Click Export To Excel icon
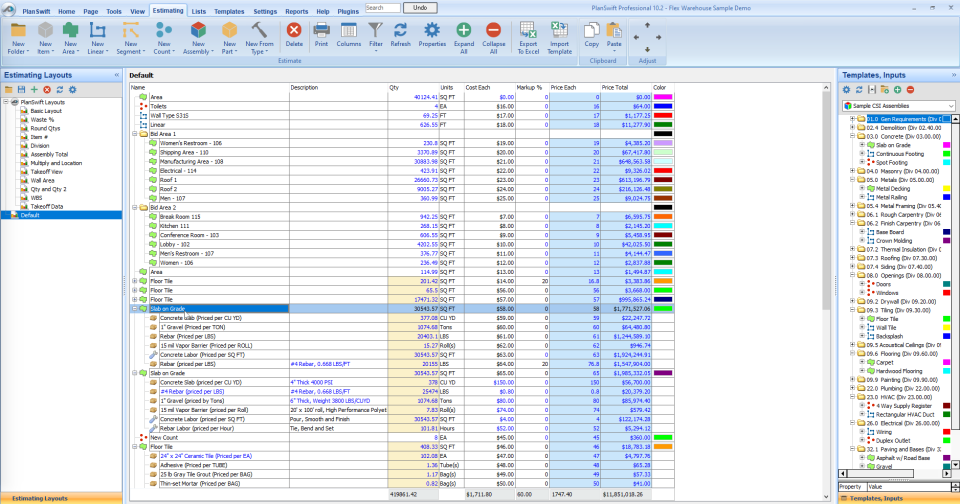Viewport: 960px width, 504px height. coord(528,30)
